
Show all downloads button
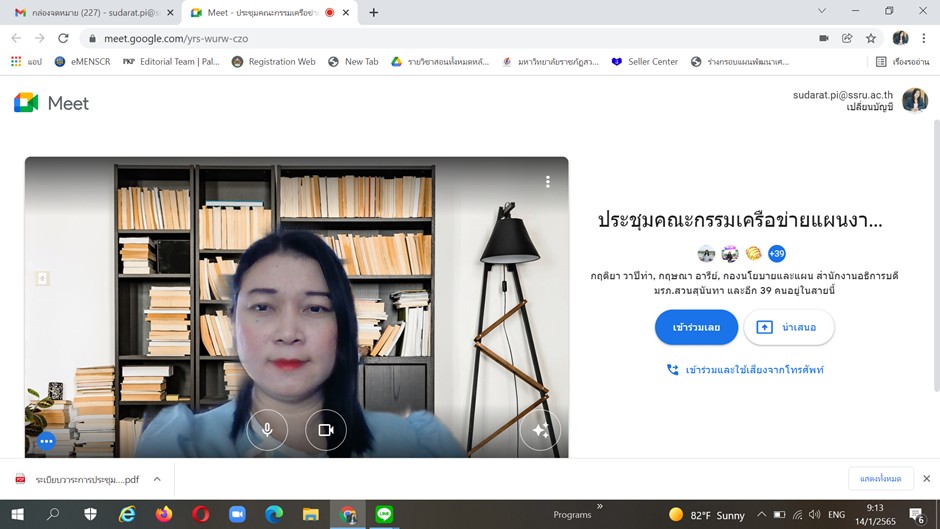pos(880,479)
